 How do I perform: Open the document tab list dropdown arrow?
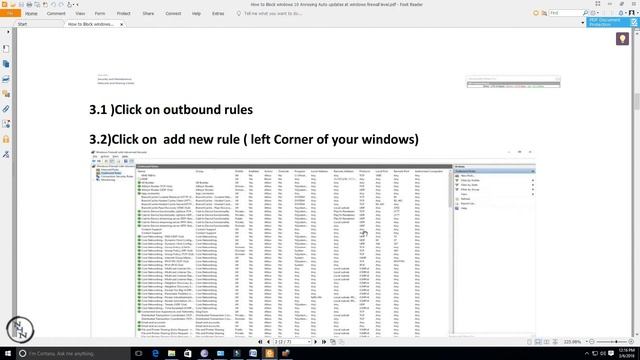click(x=582, y=23)
